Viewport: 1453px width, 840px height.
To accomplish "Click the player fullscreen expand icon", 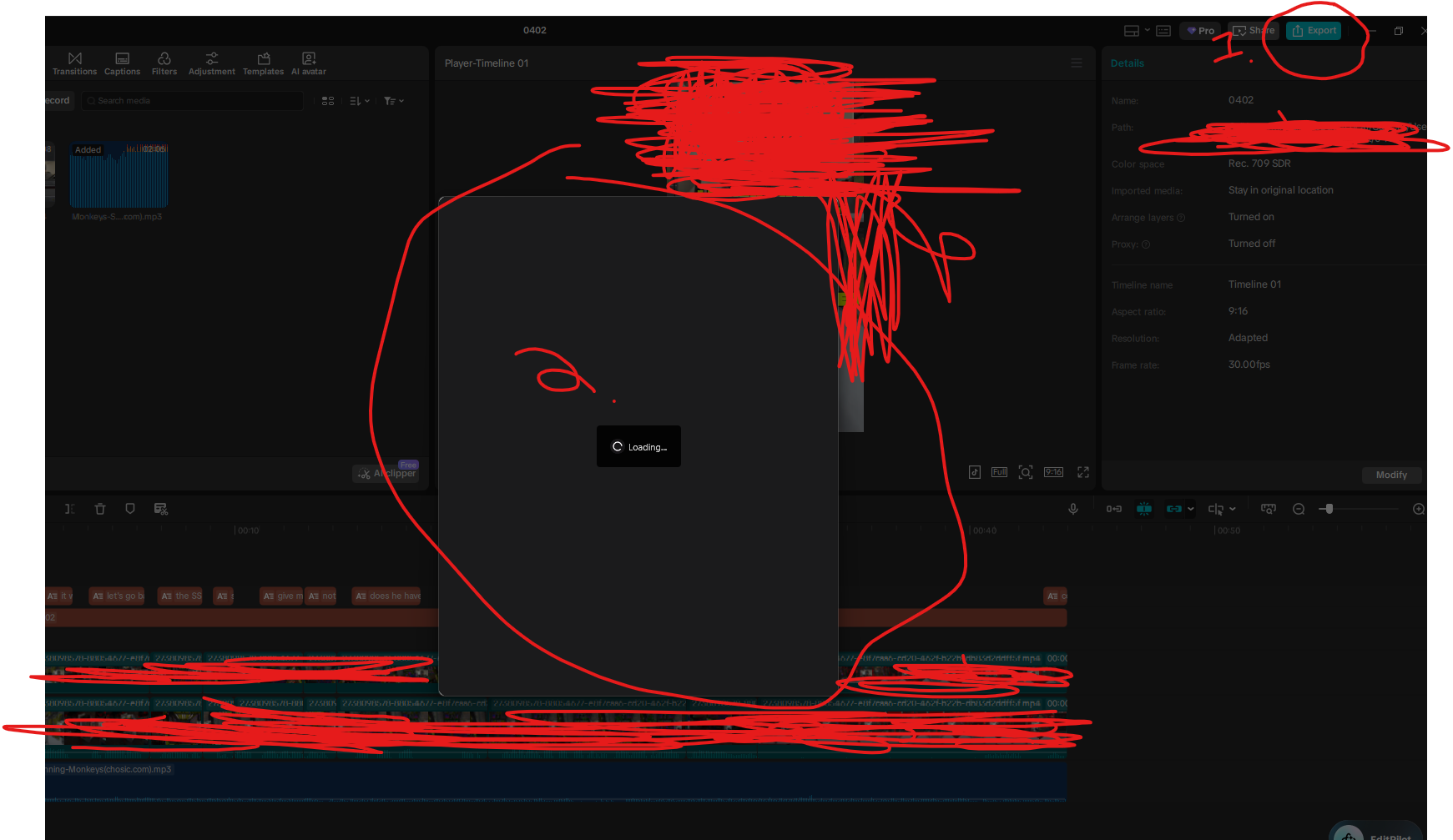I will (1083, 472).
